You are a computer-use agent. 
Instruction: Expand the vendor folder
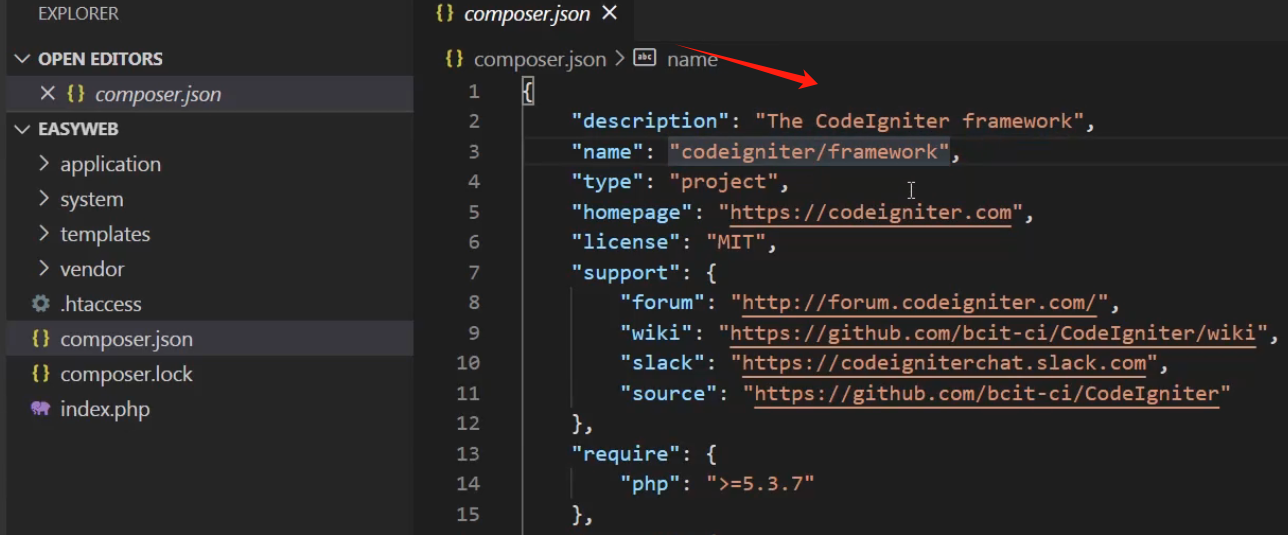pyautogui.click(x=92, y=269)
